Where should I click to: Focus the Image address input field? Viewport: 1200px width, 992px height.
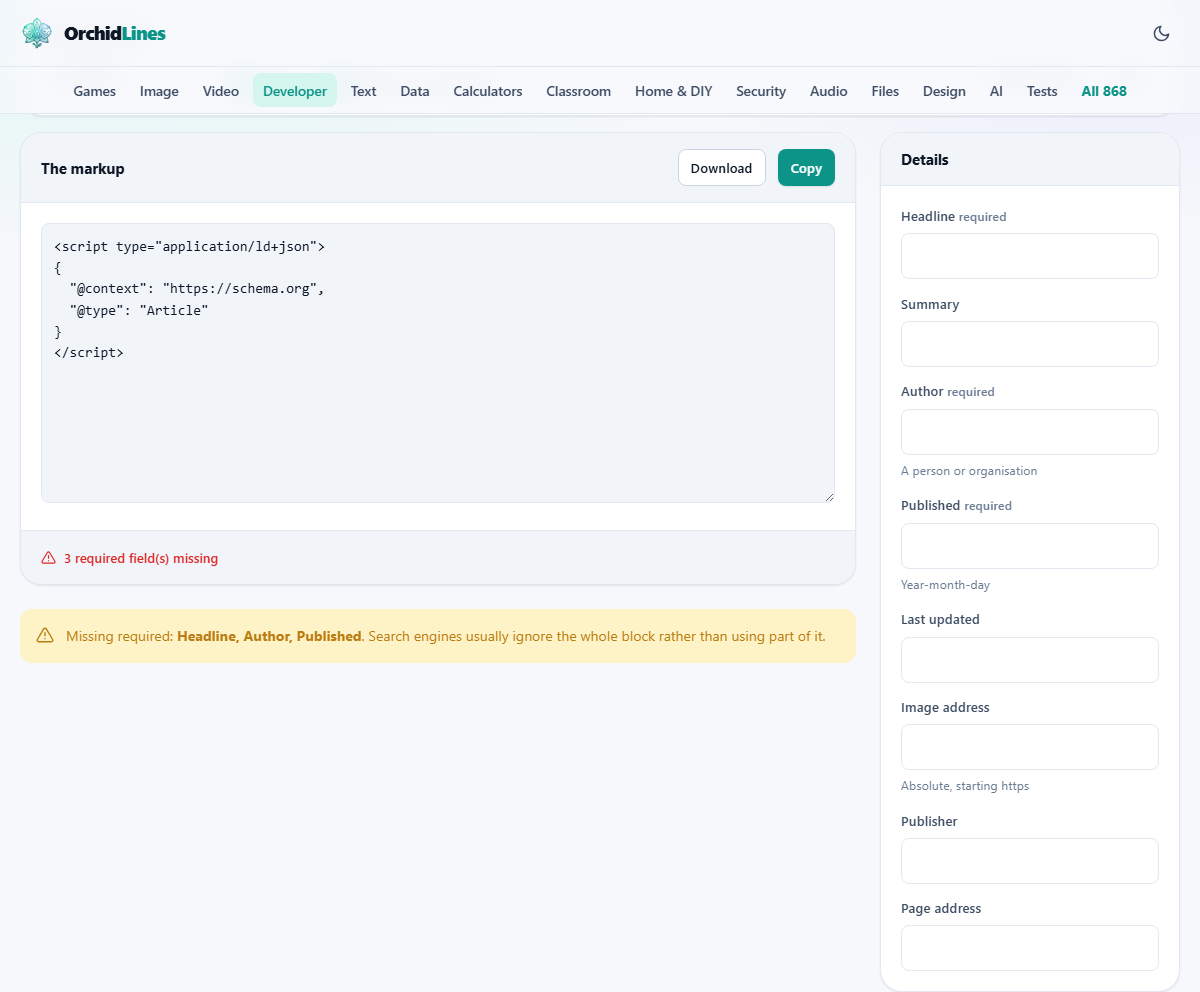click(1030, 747)
